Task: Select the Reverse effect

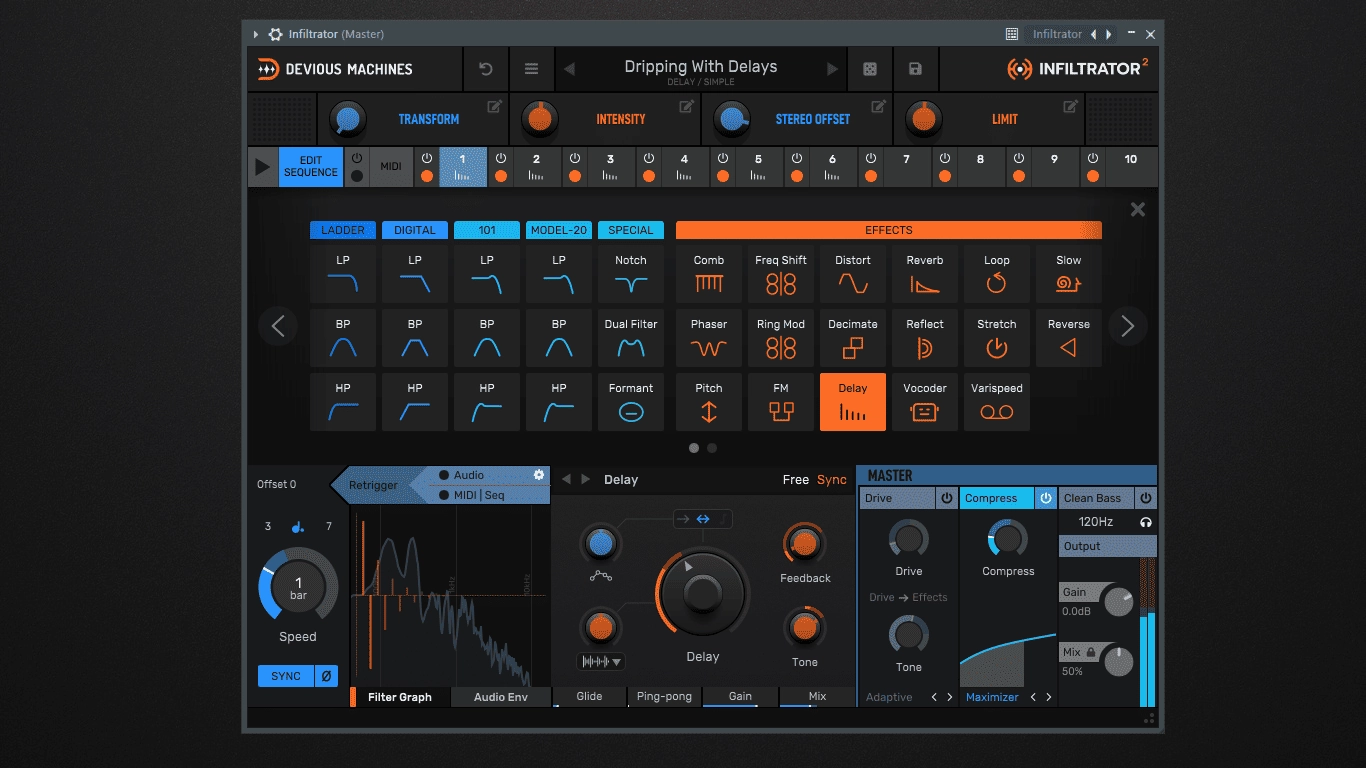Action: click(x=1069, y=338)
